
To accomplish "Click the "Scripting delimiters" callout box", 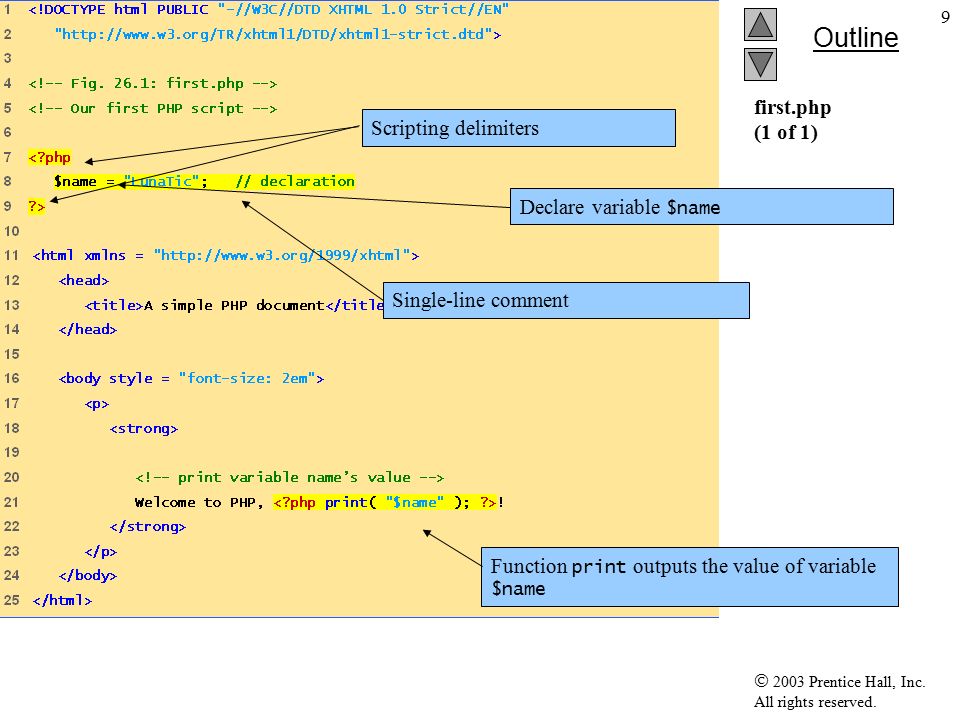I will click(519, 128).
